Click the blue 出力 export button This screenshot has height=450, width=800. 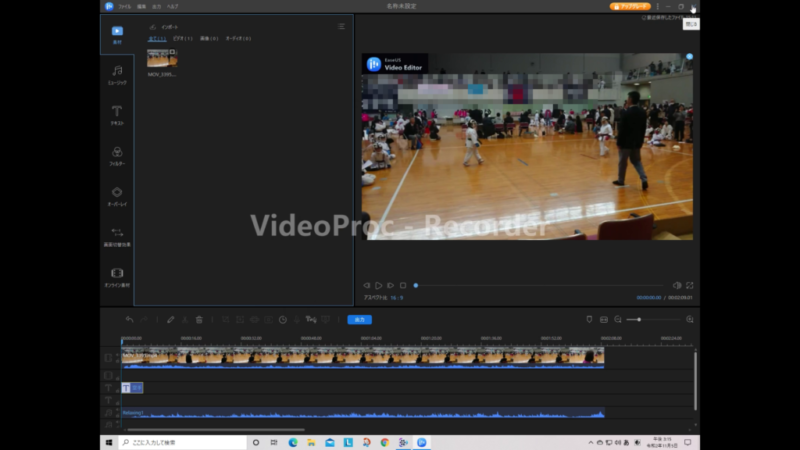coord(360,319)
